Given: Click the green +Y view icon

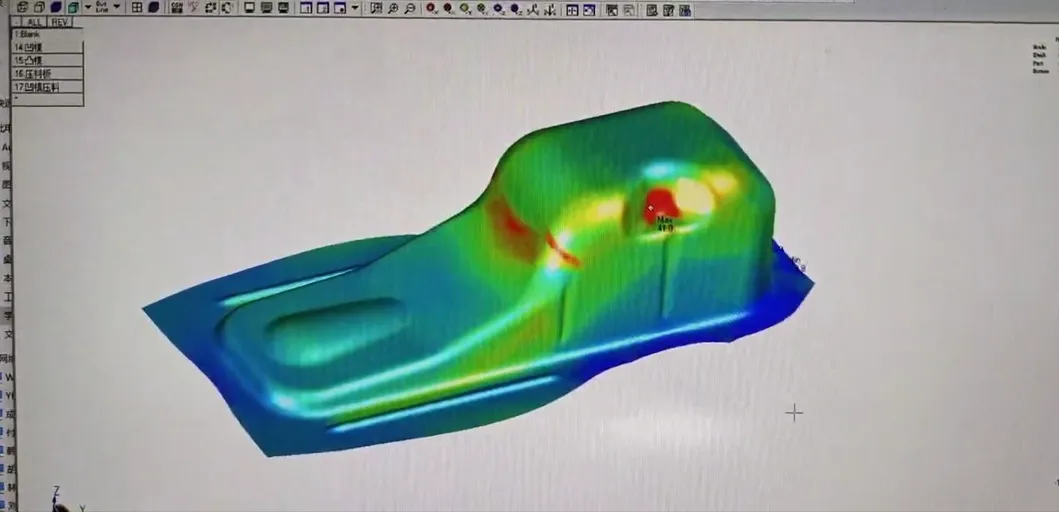Looking at the screenshot, I should pyautogui.click(x=465, y=8).
